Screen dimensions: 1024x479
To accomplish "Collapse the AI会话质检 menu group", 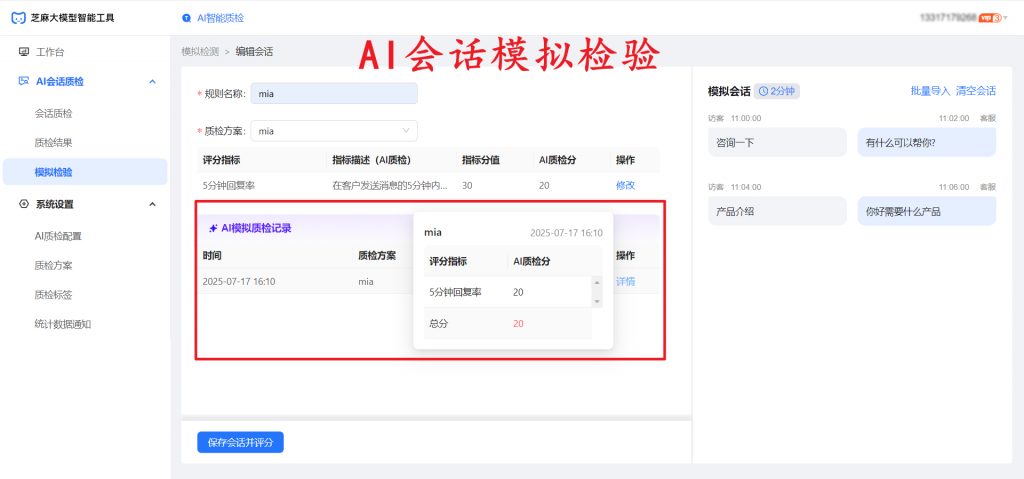I will tap(152, 82).
